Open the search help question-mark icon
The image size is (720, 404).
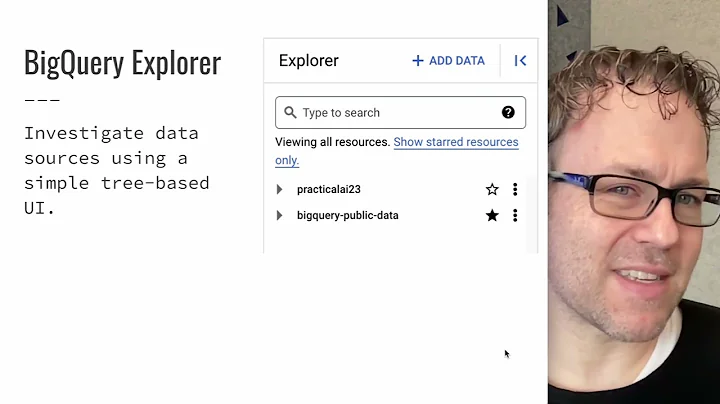[508, 112]
